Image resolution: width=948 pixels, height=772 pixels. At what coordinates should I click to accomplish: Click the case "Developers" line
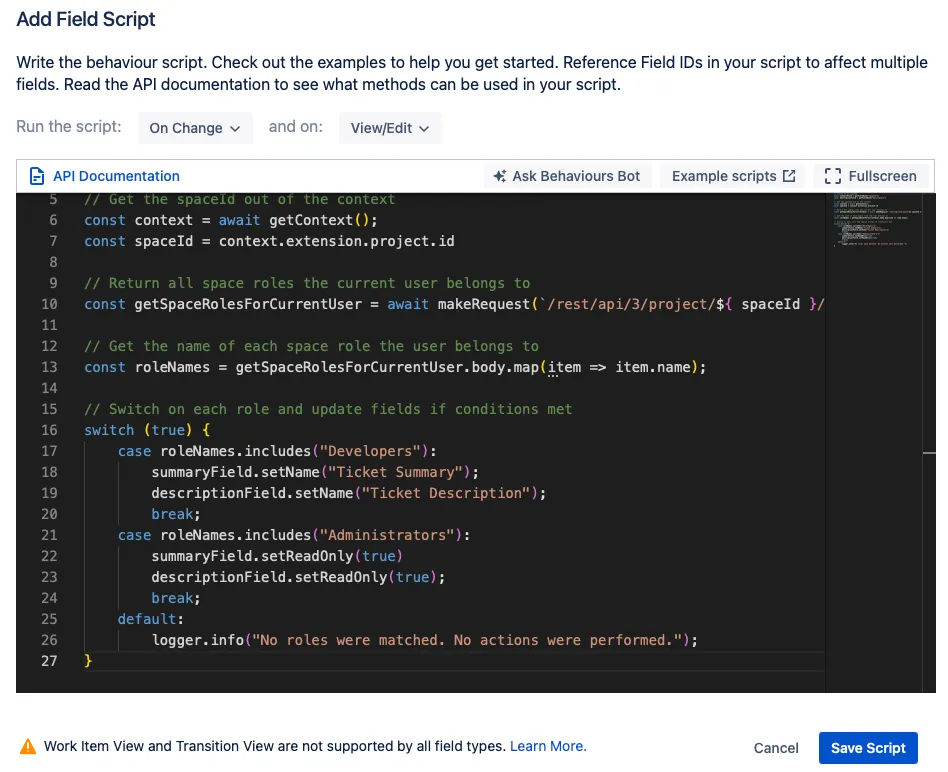point(277,451)
